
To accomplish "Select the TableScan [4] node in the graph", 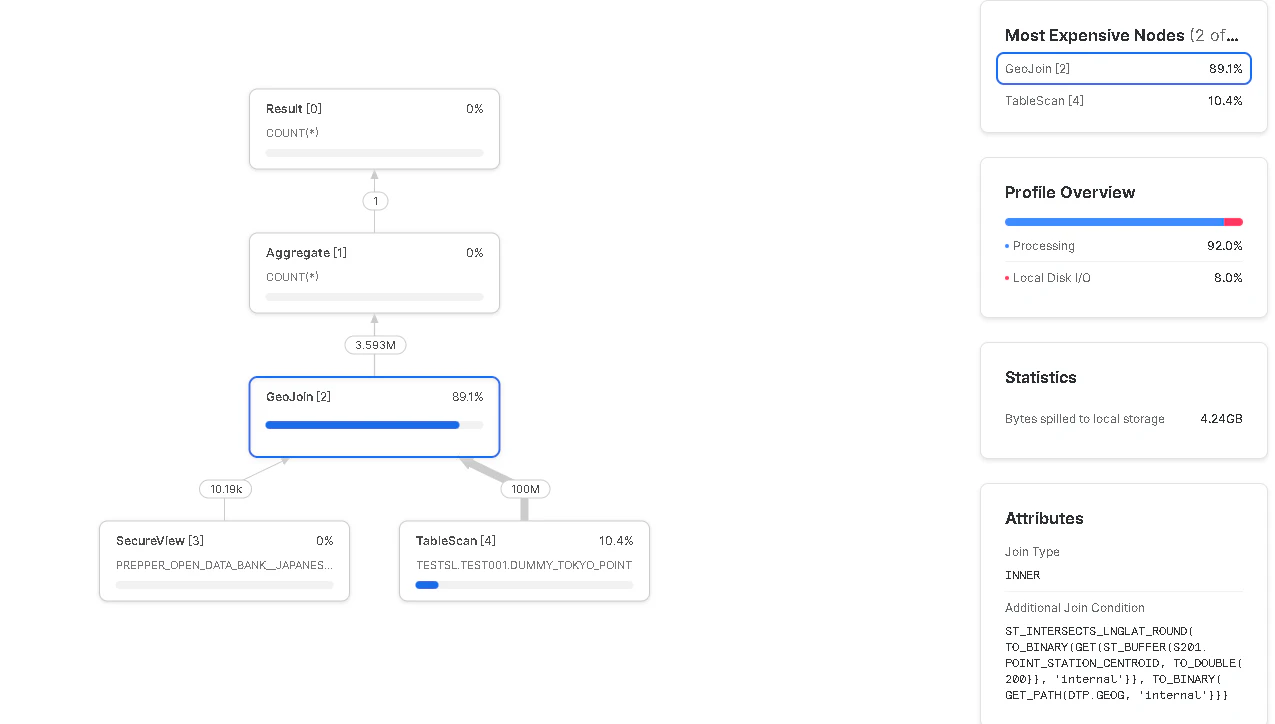I will [524, 561].
